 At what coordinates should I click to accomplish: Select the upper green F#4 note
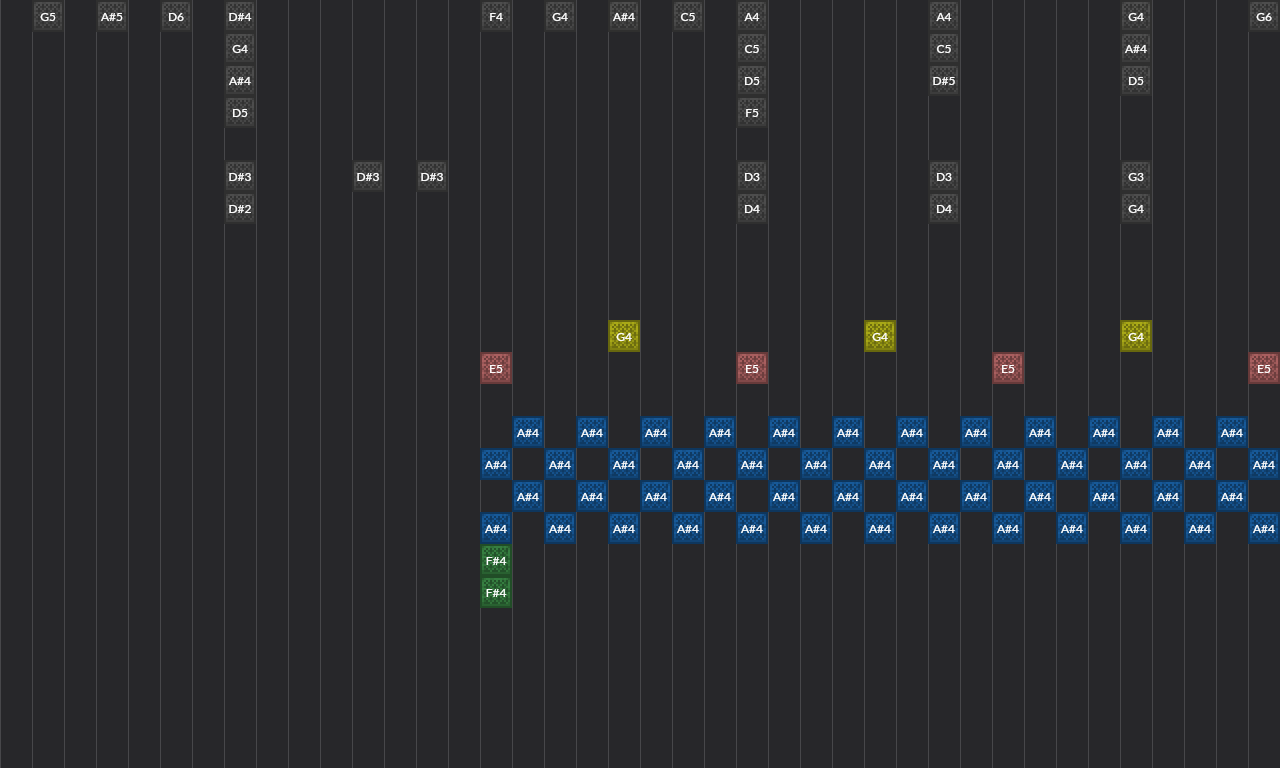coord(496,561)
